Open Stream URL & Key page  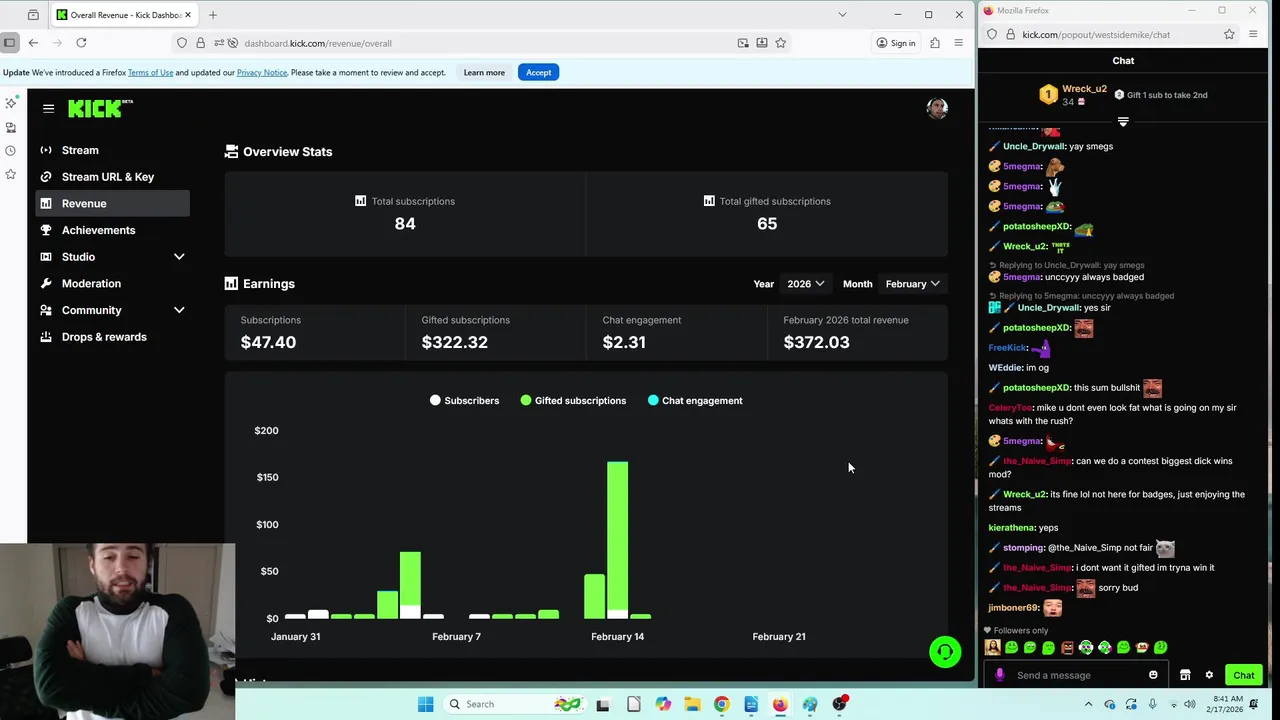112,177
